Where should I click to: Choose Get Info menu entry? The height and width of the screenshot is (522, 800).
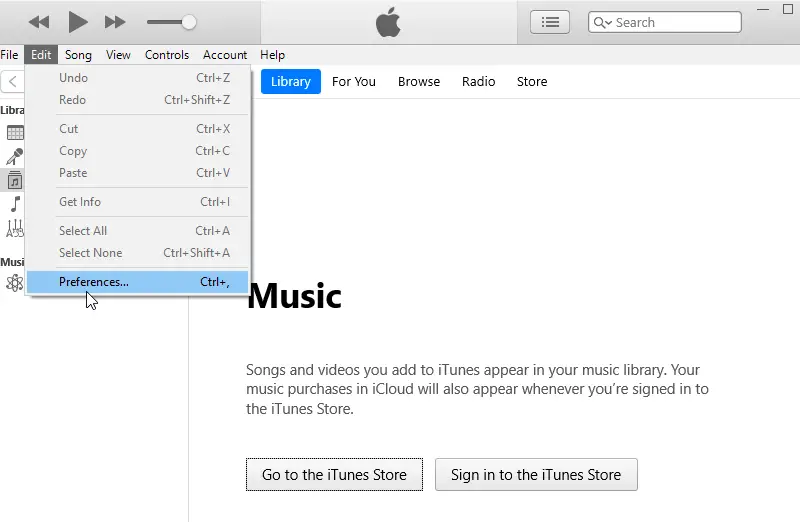click(x=138, y=202)
